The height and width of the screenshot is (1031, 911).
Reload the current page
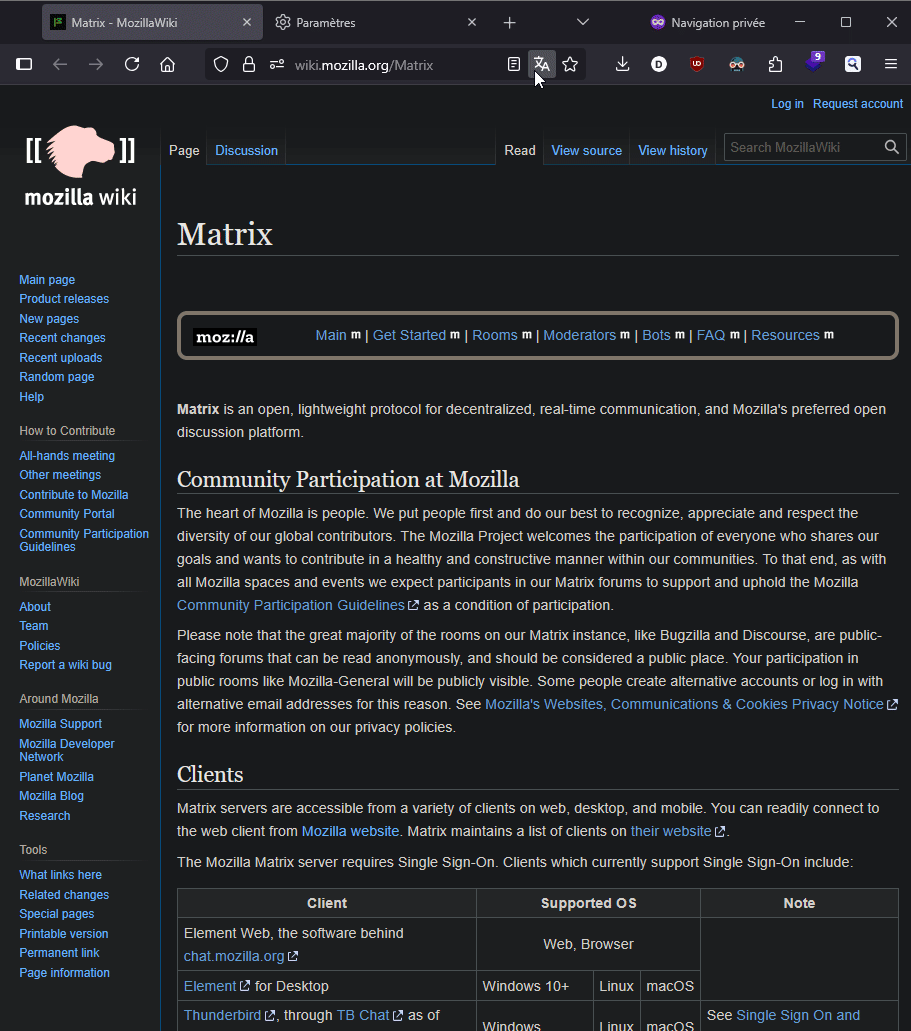click(x=132, y=65)
